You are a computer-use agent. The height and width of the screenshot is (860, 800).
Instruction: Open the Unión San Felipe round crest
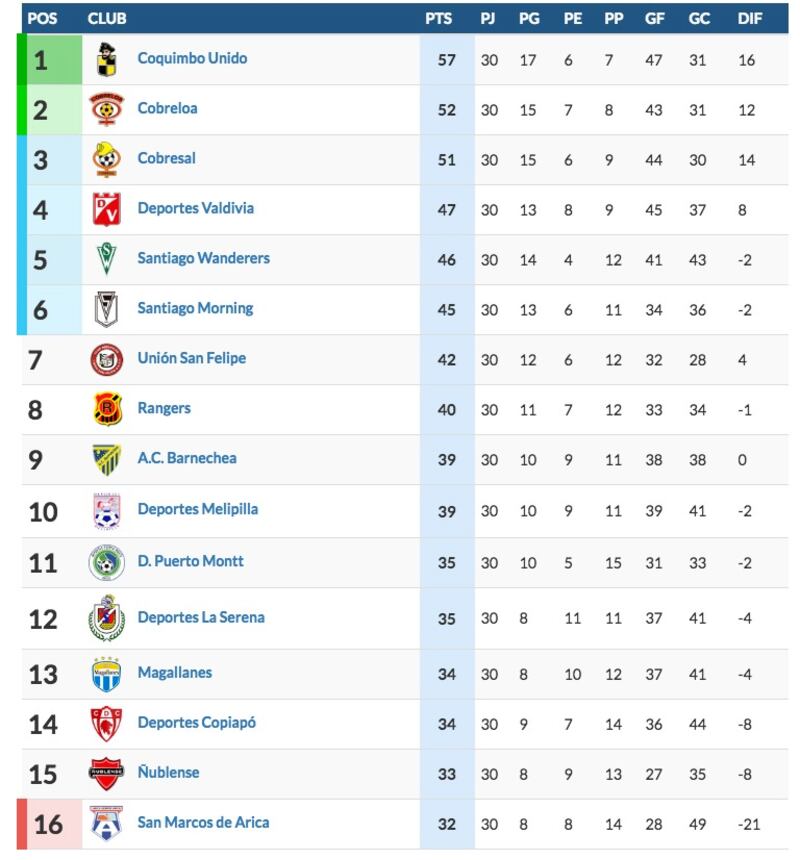pyautogui.click(x=106, y=360)
